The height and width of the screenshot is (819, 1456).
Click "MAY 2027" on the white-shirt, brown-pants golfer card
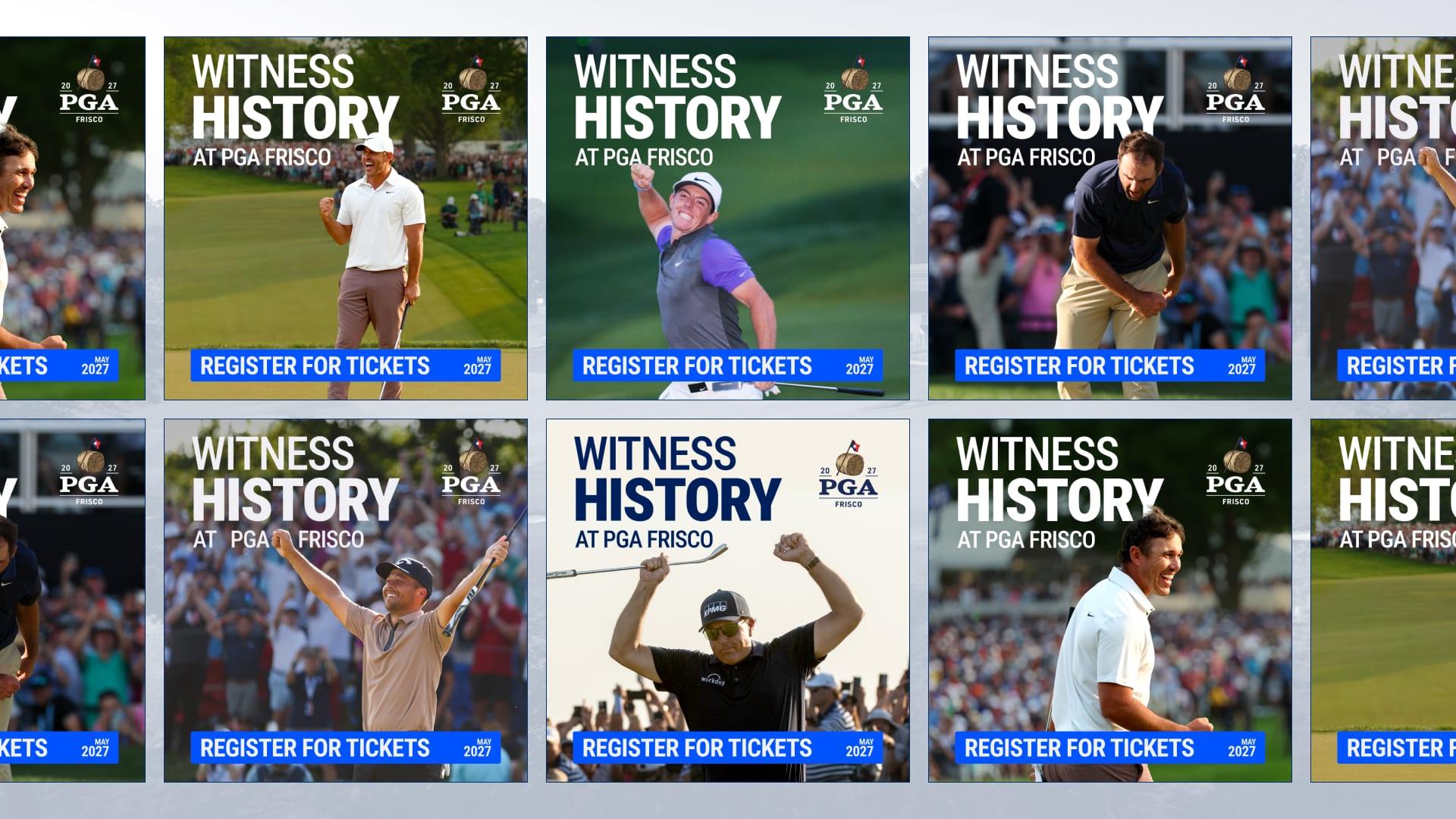click(x=478, y=366)
